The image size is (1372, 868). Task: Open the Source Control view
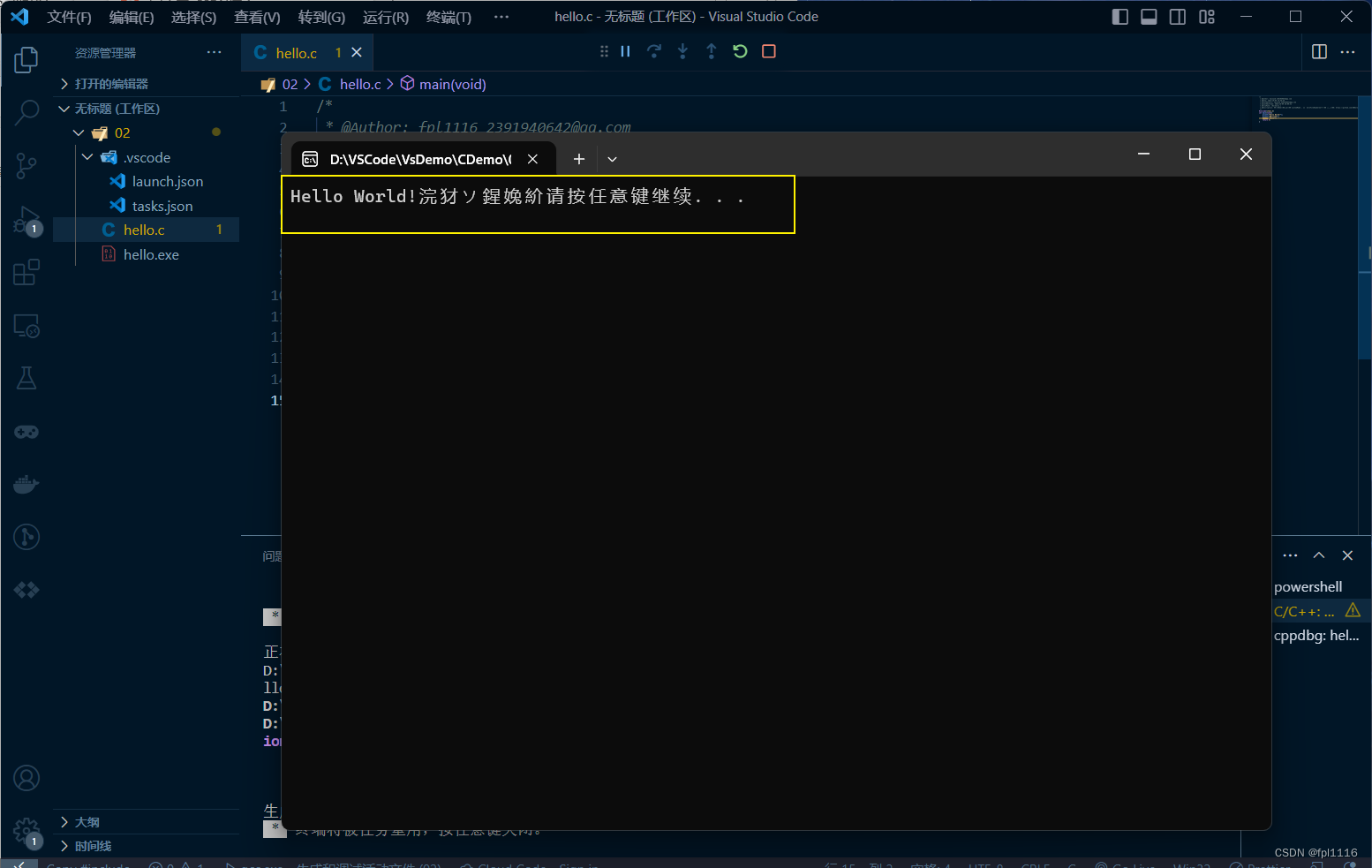tap(26, 166)
